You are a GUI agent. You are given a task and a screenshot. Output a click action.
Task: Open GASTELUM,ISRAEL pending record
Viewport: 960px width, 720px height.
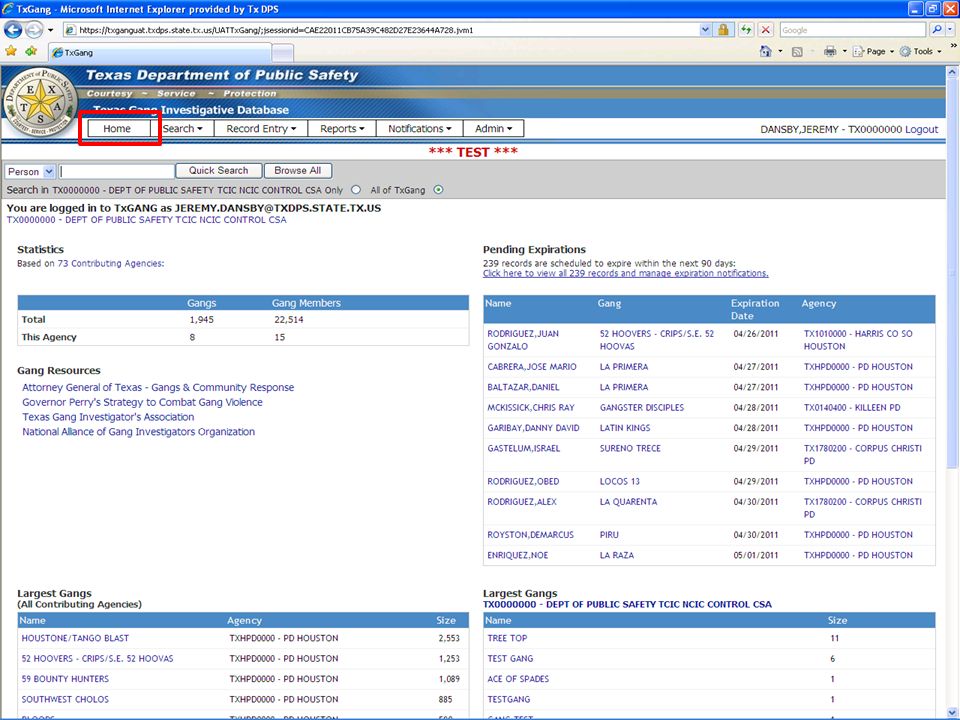[523, 448]
